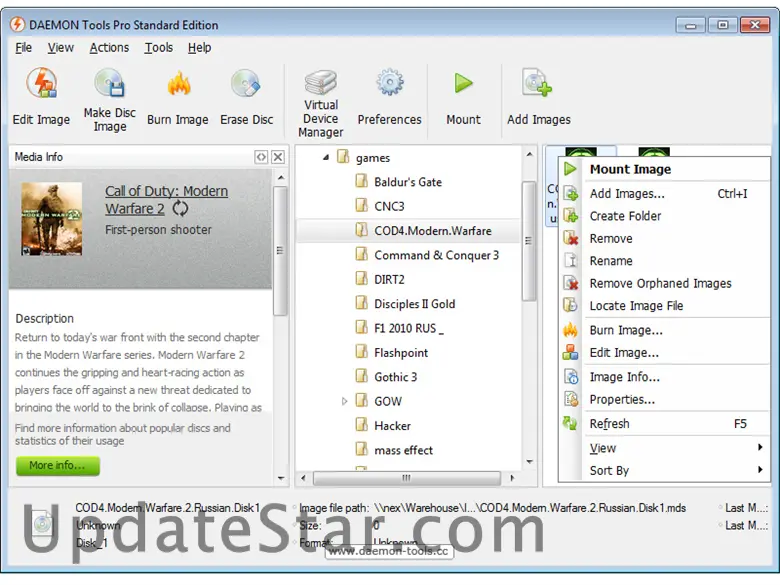This screenshot has height=585, width=780.
Task: Click the More info... button
Action: (58, 466)
